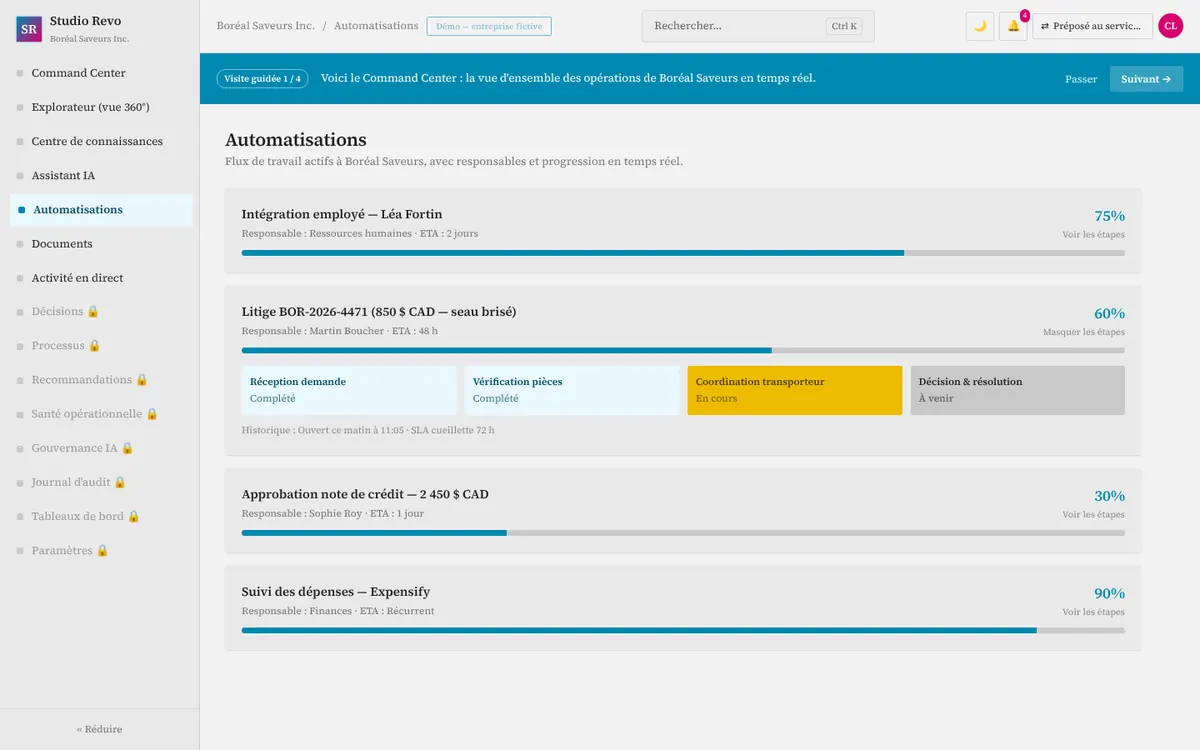Expand steps for Intégration employé

point(1093,235)
